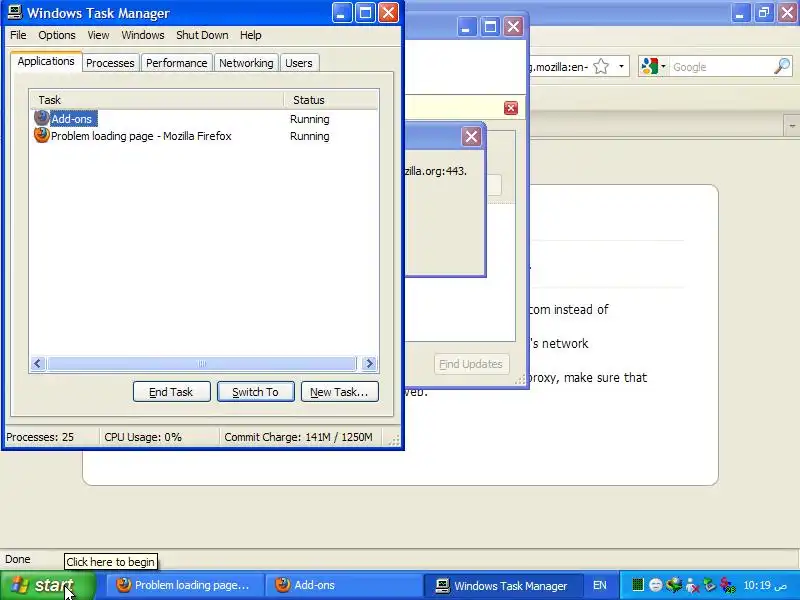Click the Switch To button
This screenshot has width=800, height=600.
pos(256,392)
